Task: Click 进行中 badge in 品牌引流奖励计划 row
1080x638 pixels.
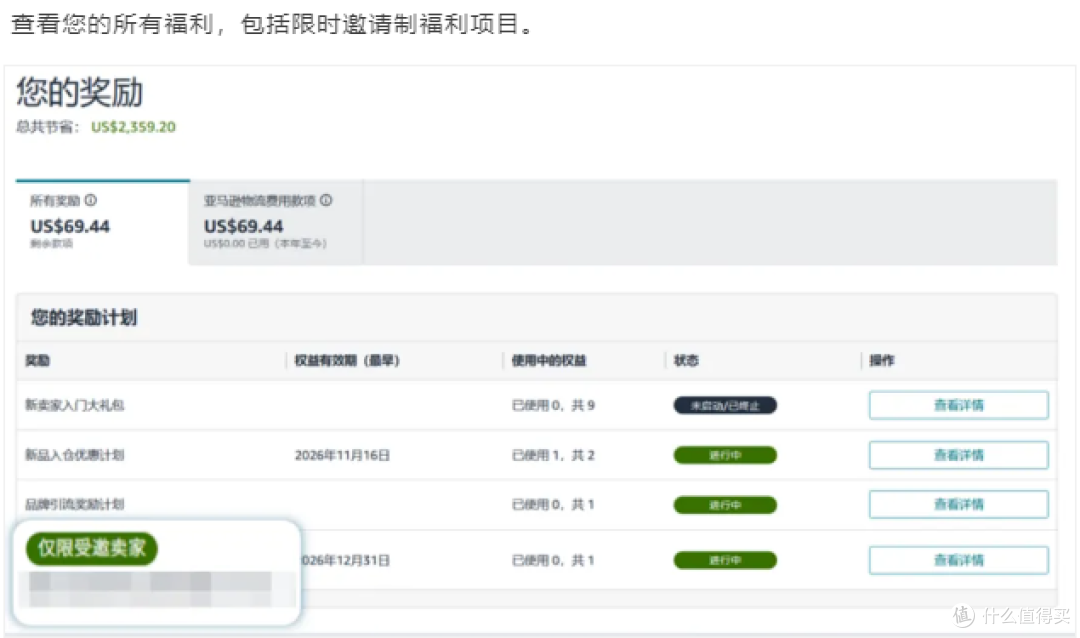Action: point(725,505)
